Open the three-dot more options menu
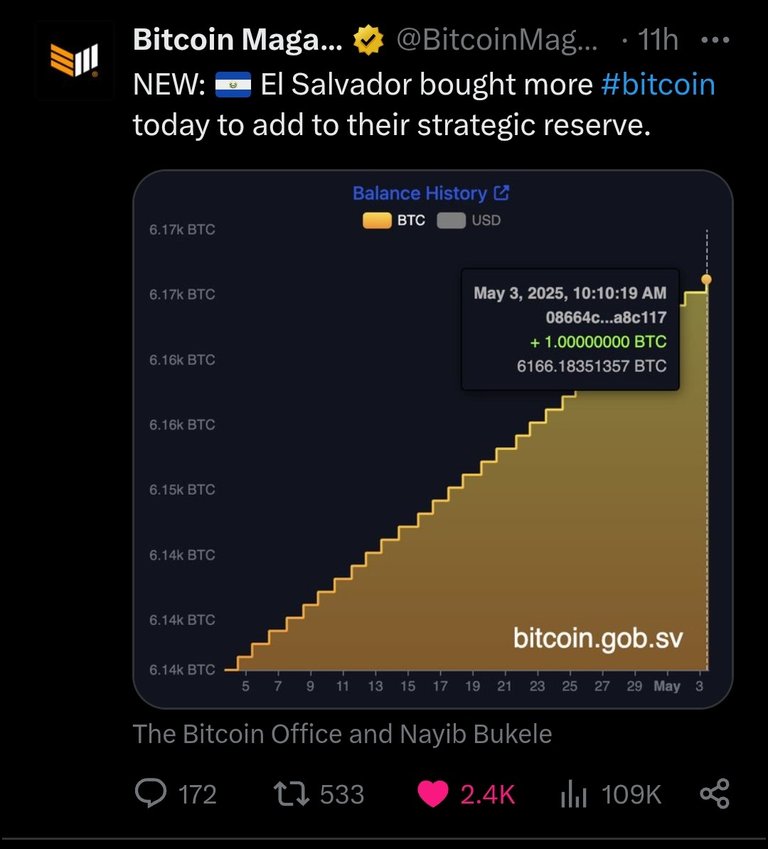Viewport: 768px width, 849px height. (715, 40)
